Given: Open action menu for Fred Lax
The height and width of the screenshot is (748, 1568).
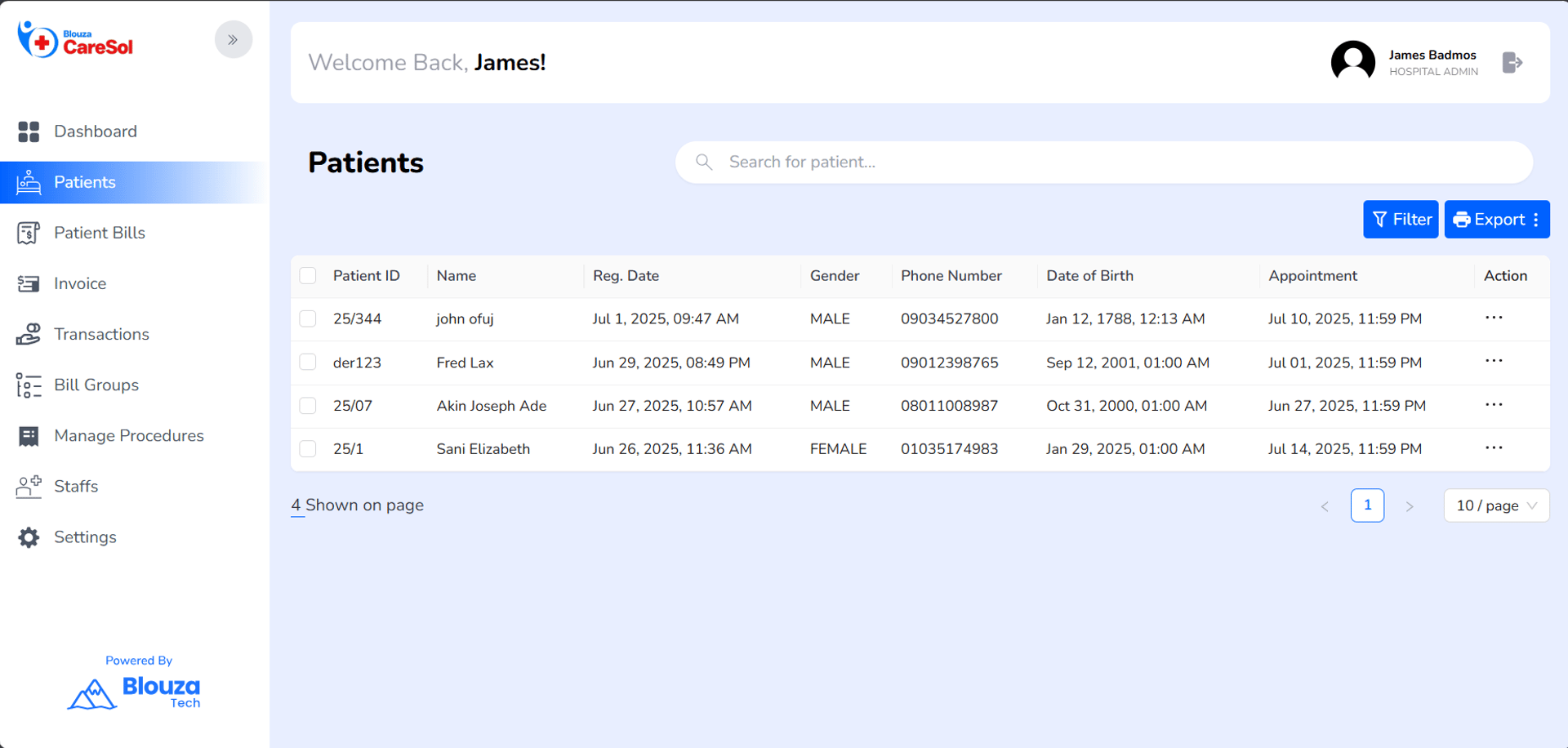Looking at the screenshot, I should [1494, 361].
